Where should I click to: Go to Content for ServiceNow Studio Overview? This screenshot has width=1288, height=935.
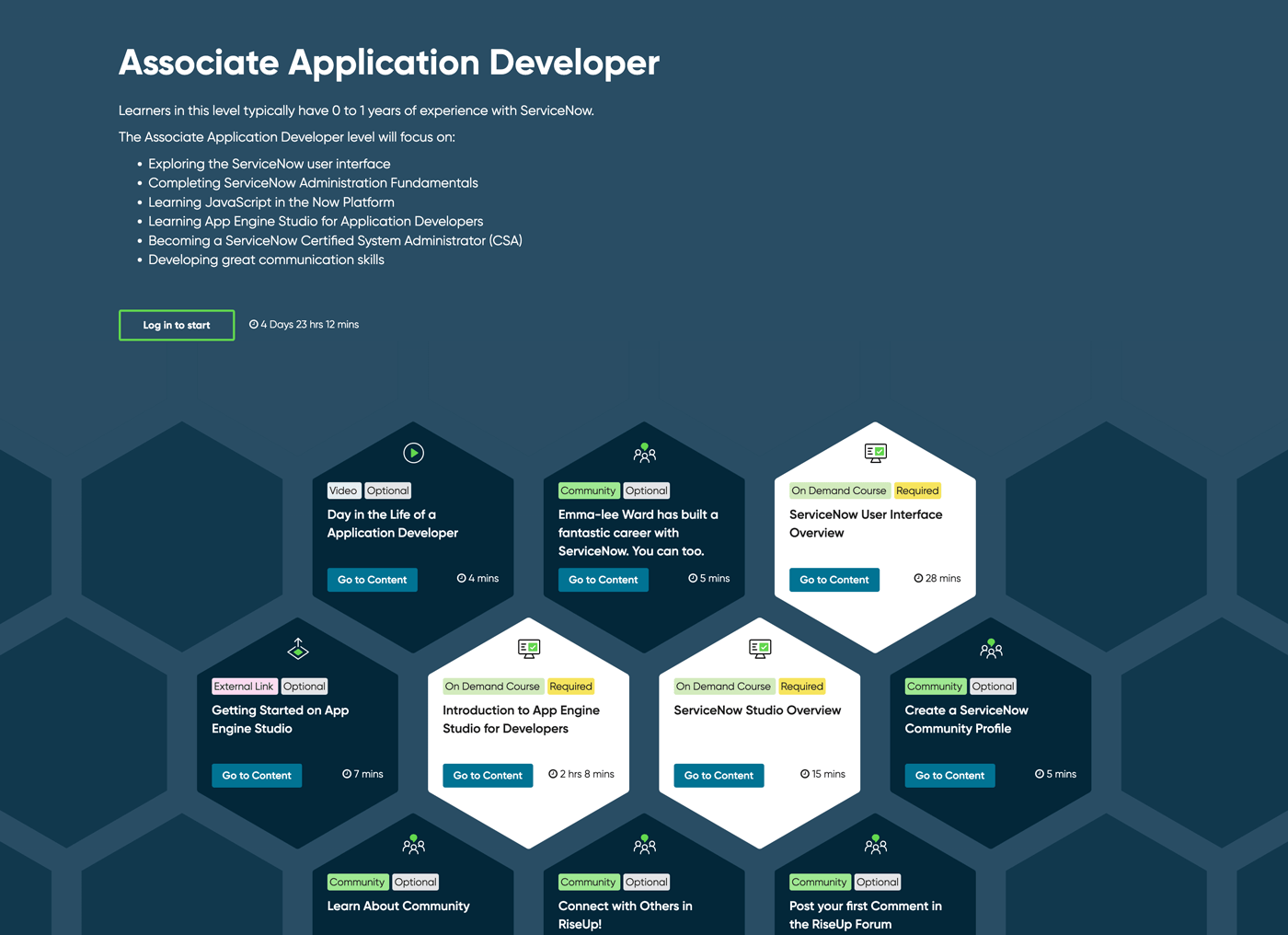tap(719, 776)
